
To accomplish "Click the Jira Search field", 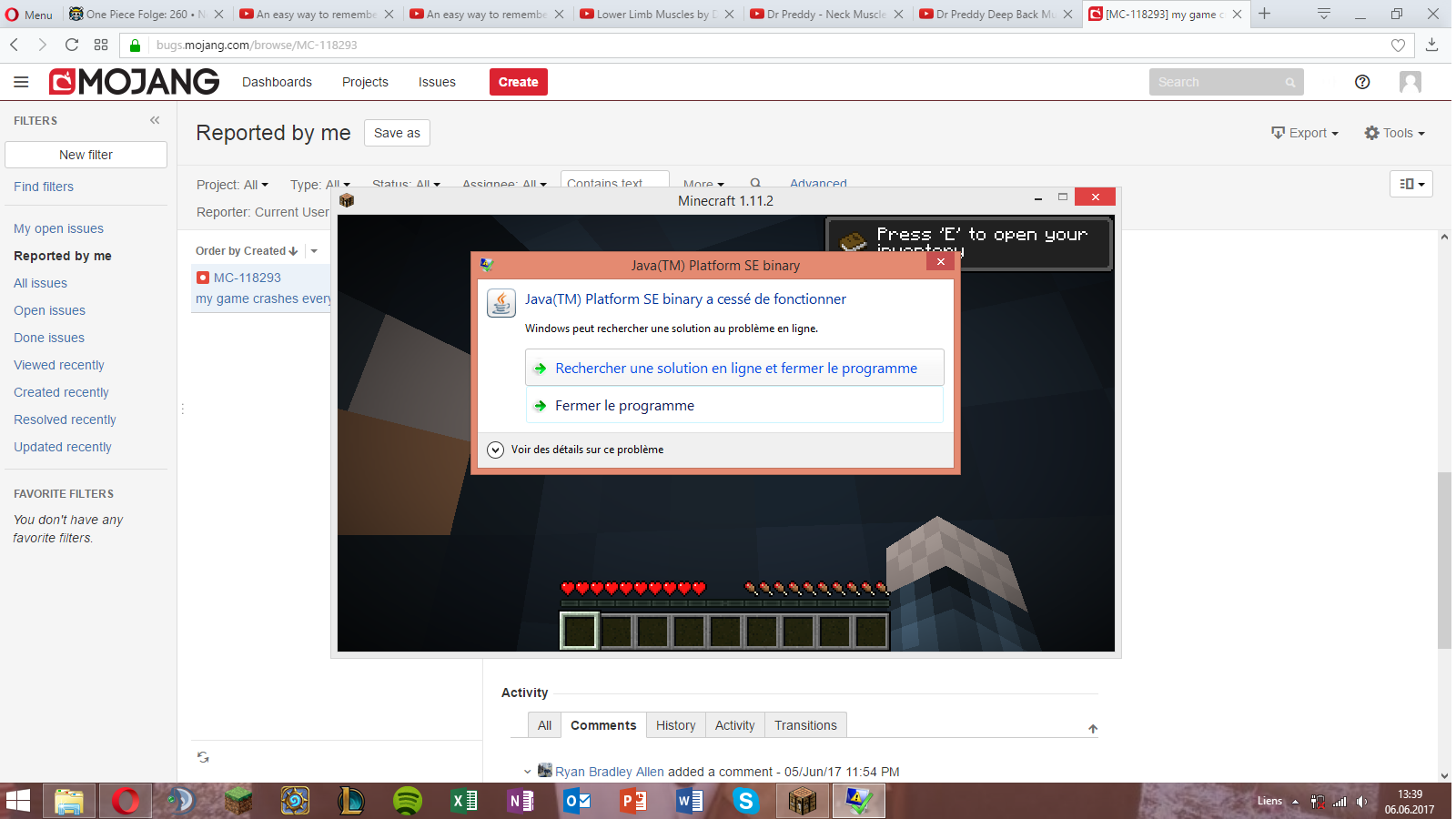I will pos(1226,82).
